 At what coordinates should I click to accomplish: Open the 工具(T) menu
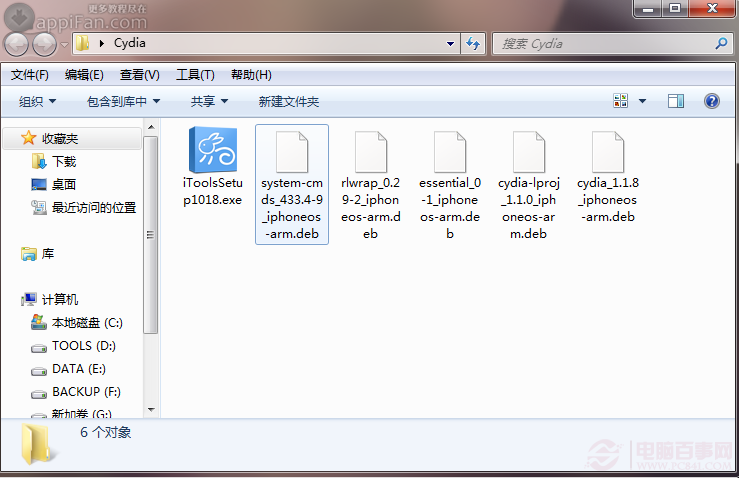(195, 75)
